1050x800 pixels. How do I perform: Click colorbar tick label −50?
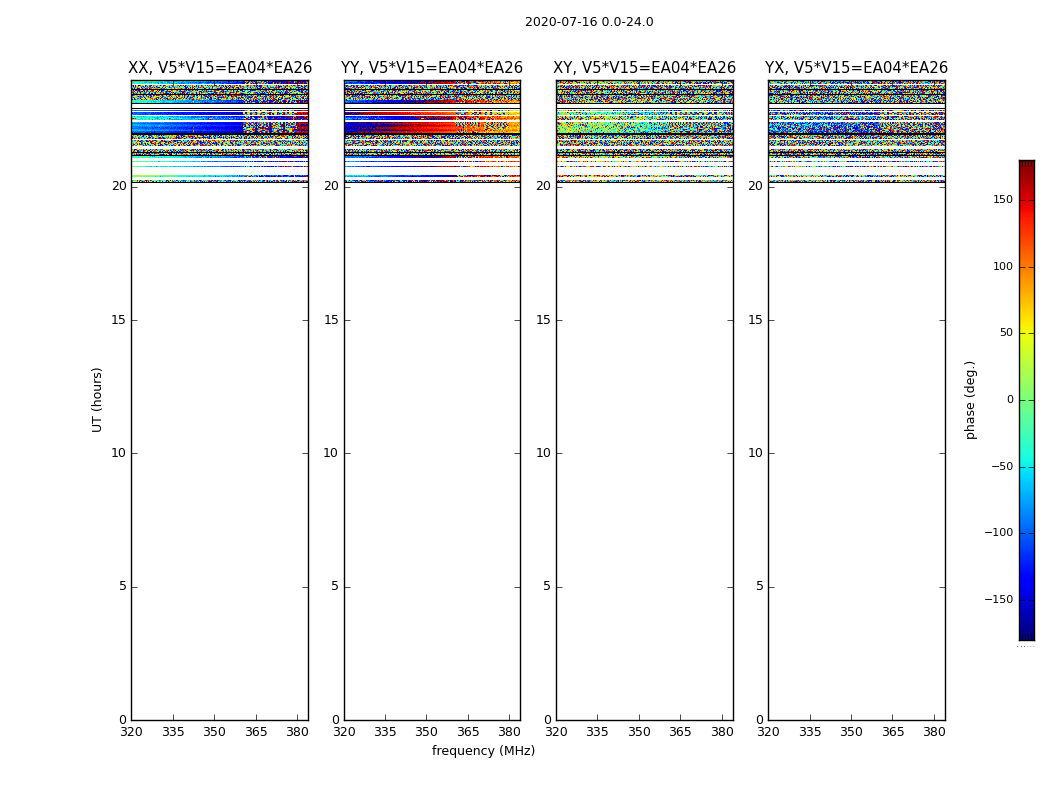pyautogui.click(x=1002, y=466)
